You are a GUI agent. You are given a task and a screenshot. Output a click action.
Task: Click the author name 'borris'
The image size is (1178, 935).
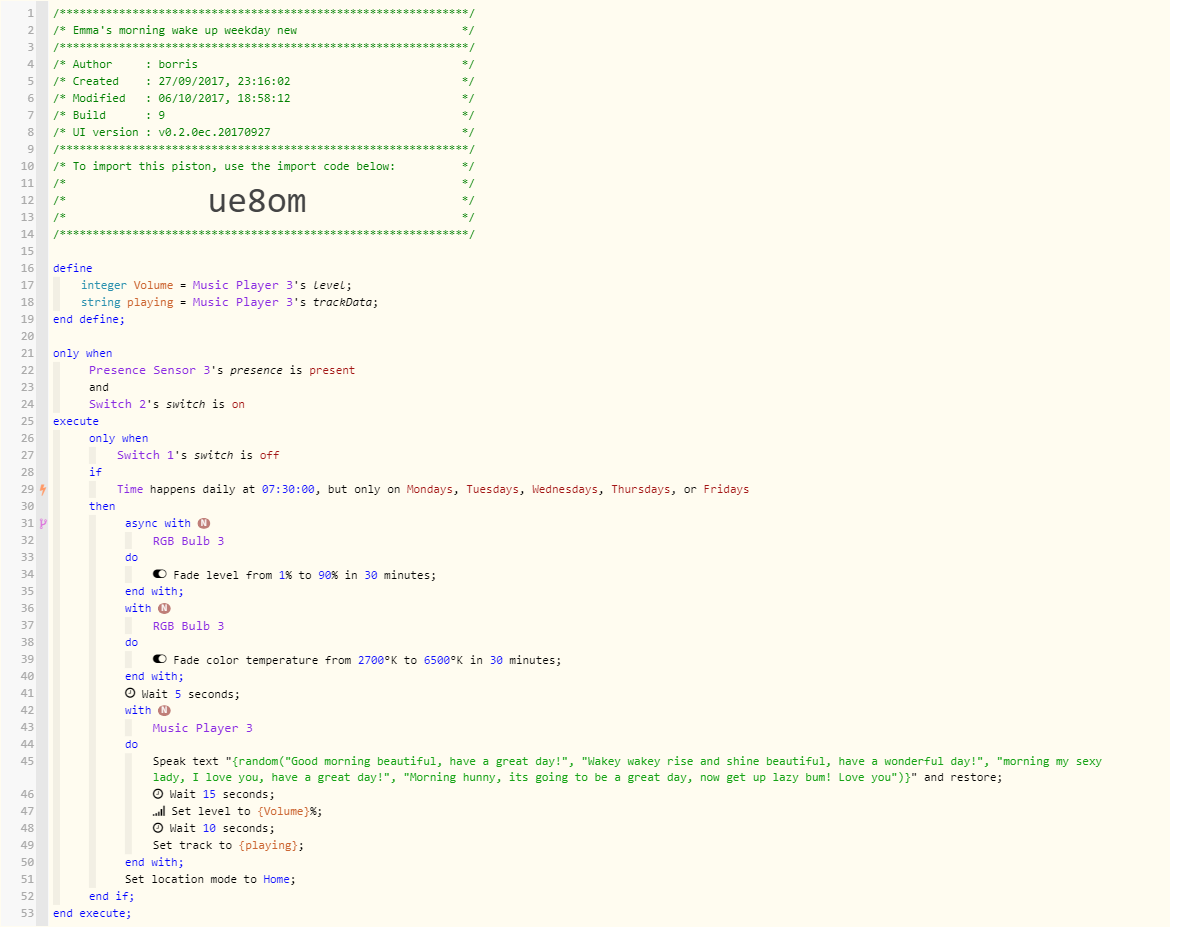point(178,65)
